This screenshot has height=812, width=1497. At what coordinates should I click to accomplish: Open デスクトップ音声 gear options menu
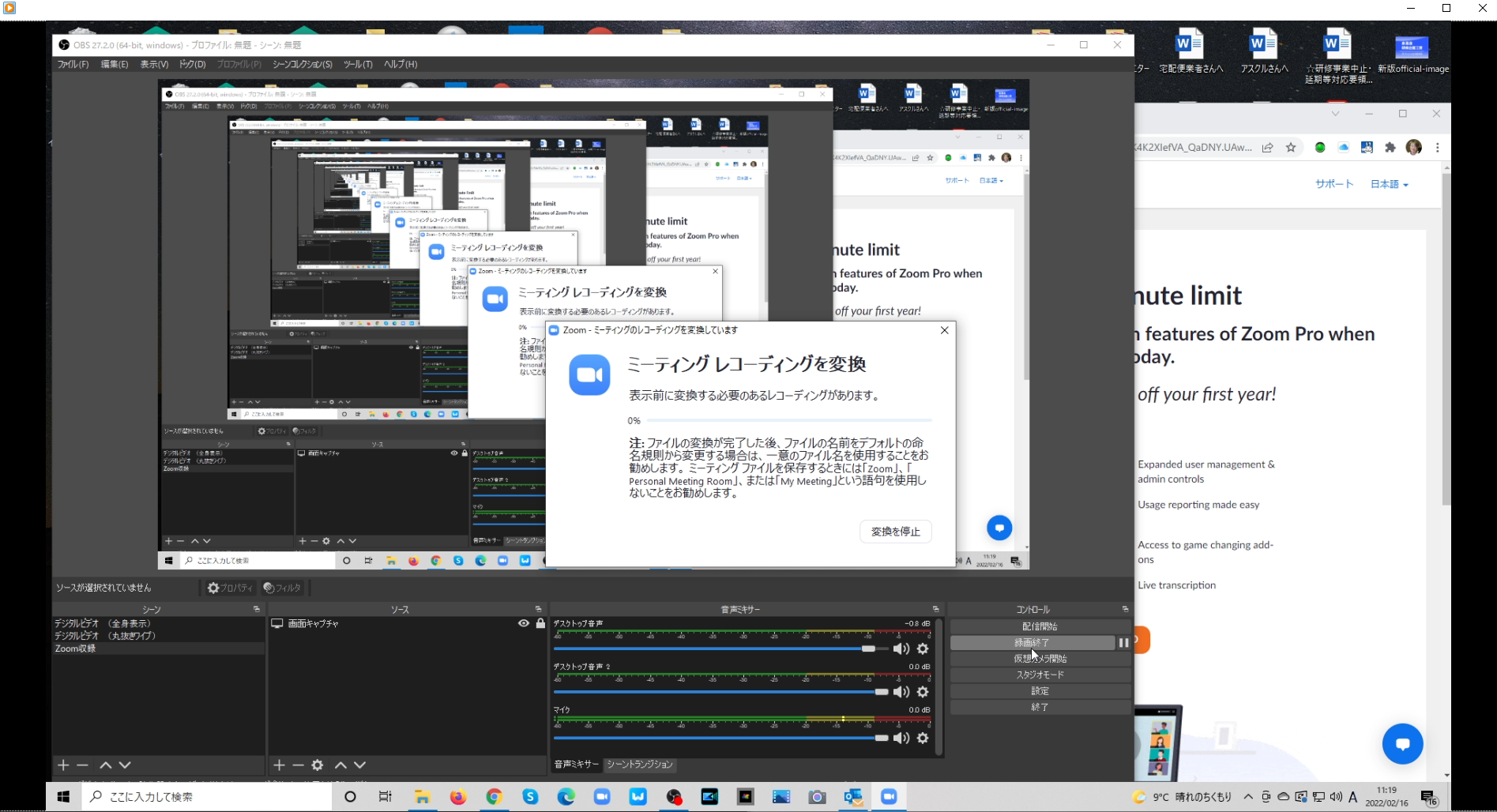(x=923, y=649)
